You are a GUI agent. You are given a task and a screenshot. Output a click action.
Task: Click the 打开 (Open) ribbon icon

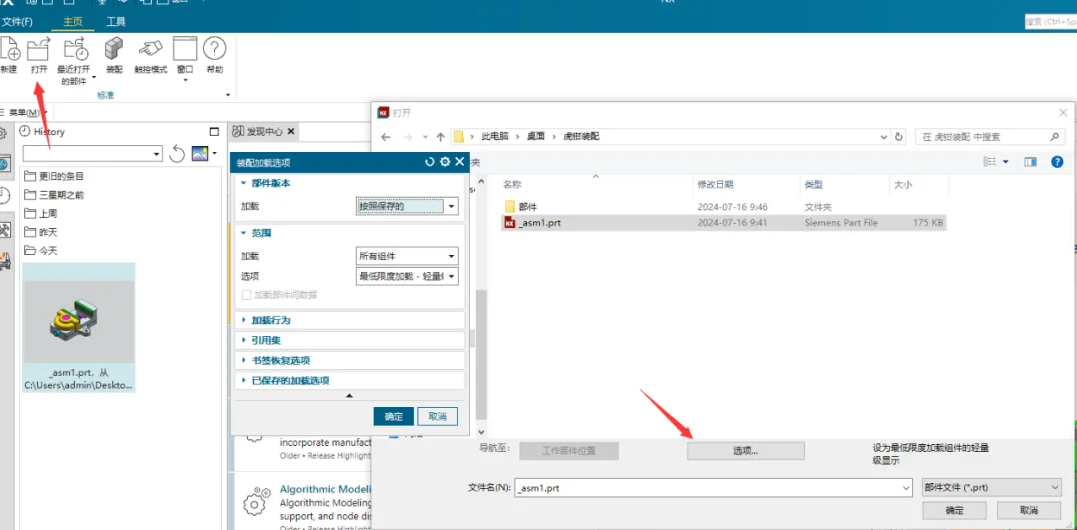[x=39, y=50]
